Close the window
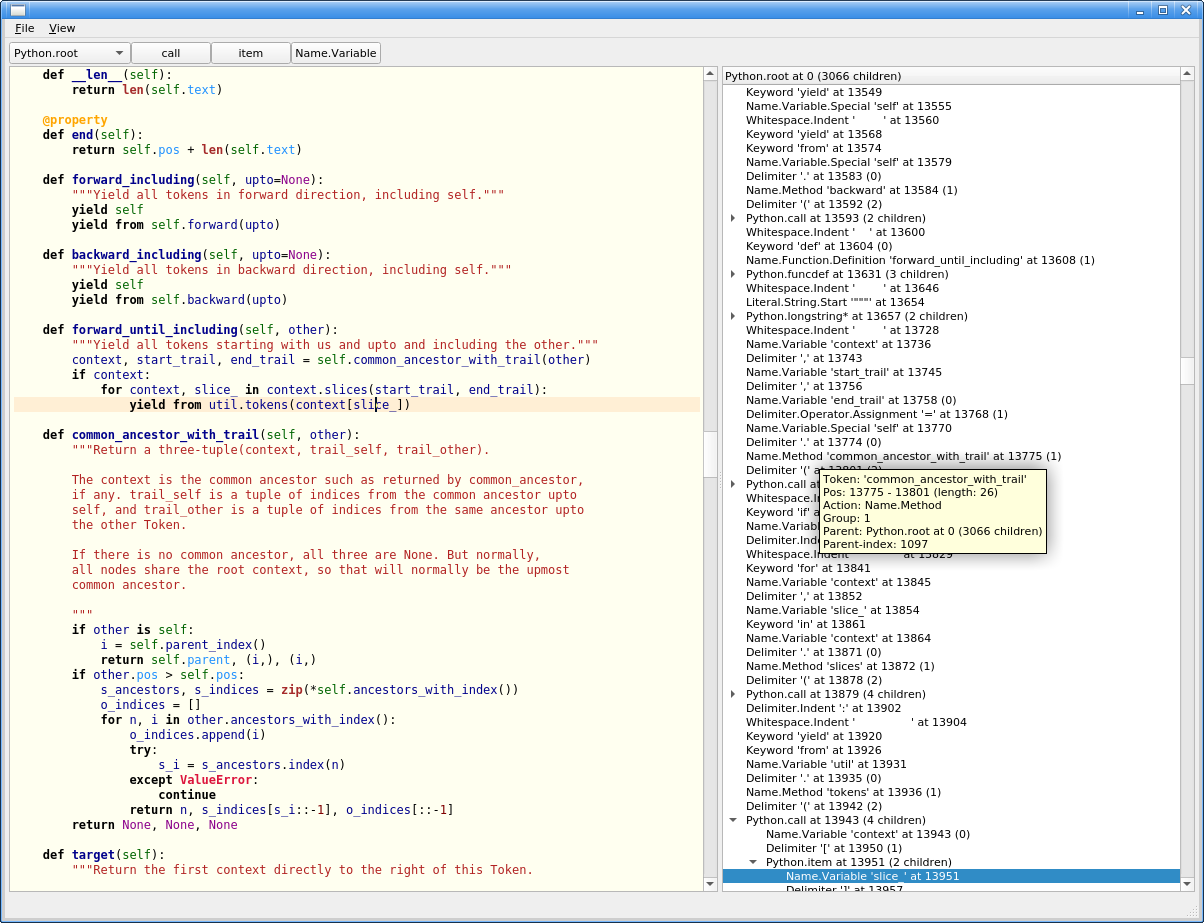Screen dimensions: 1204x923 point(1184,9)
